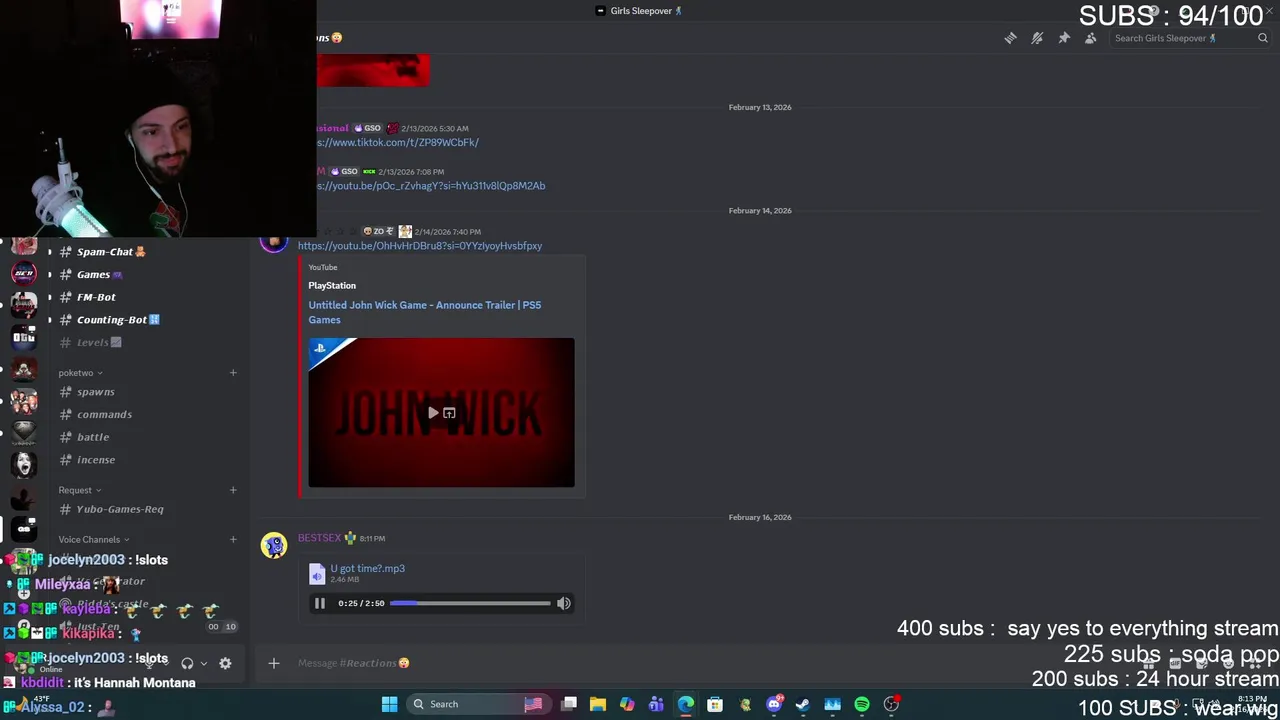Toggle channel notification mute bell icon

point(1037,38)
